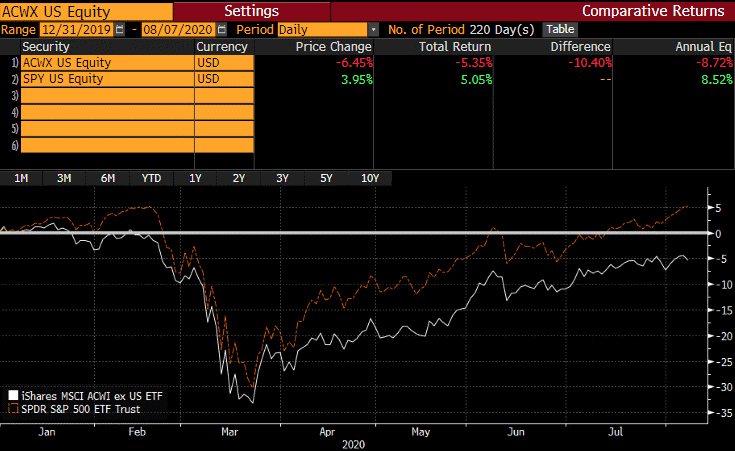Click the Difference column header
Screen dimensions: 735x451
coord(580,47)
